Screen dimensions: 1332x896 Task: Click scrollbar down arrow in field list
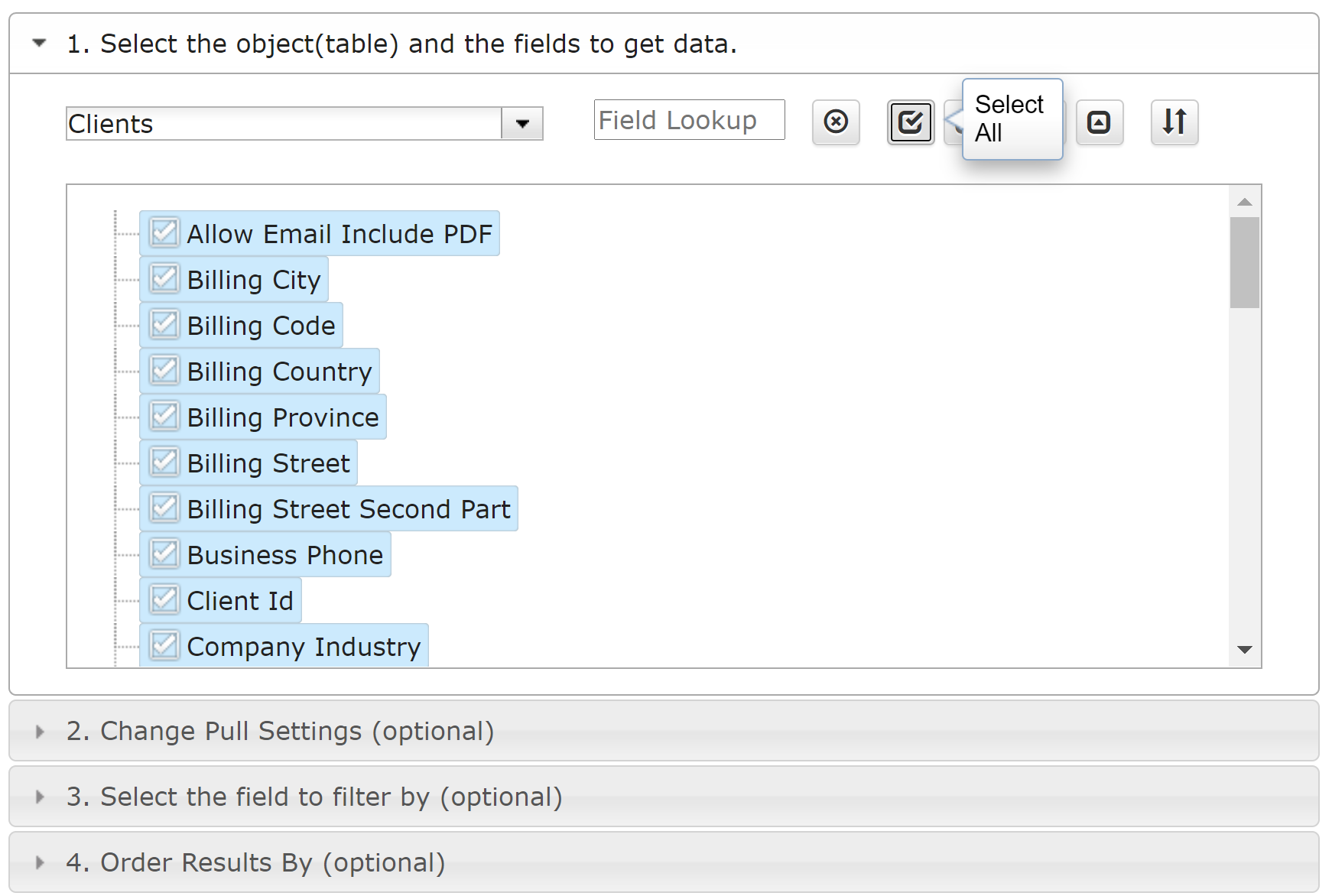(1245, 650)
